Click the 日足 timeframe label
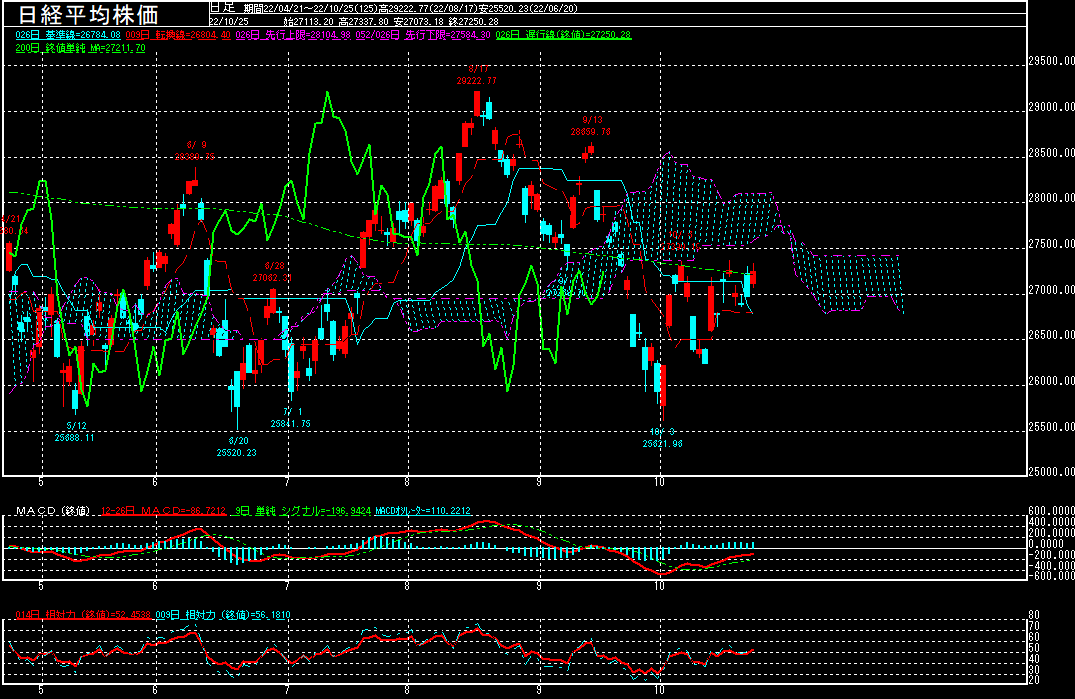 pyautogui.click(x=222, y=8)
